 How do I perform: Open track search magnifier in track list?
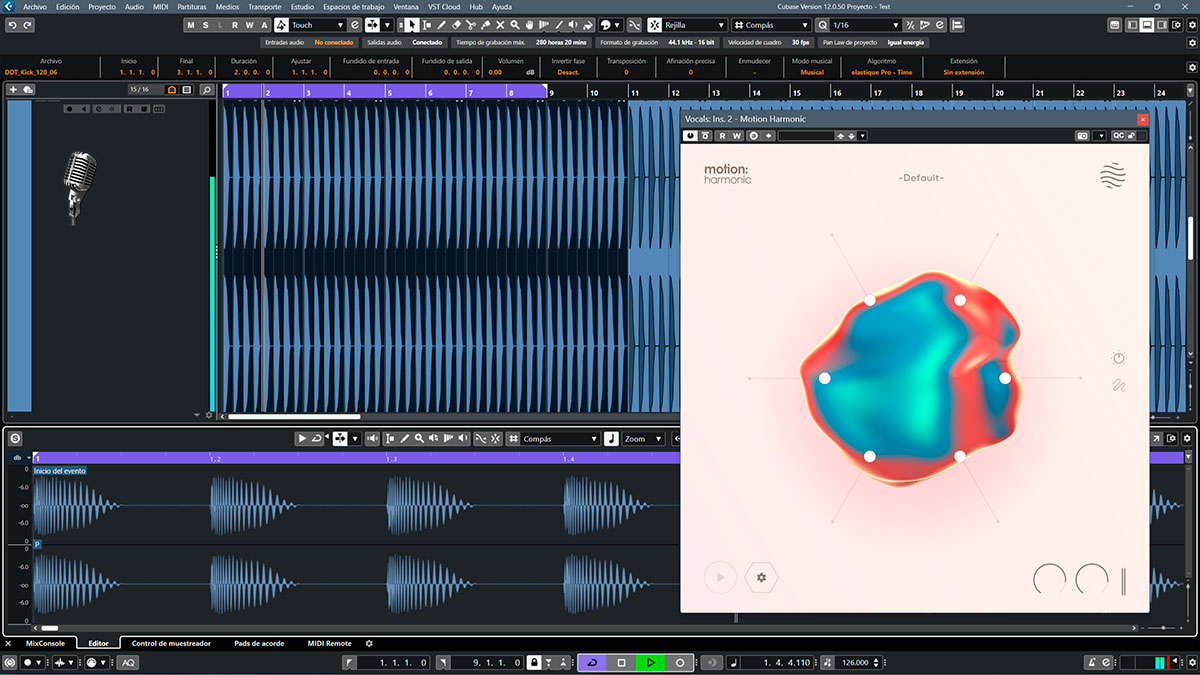coord(207,90)
